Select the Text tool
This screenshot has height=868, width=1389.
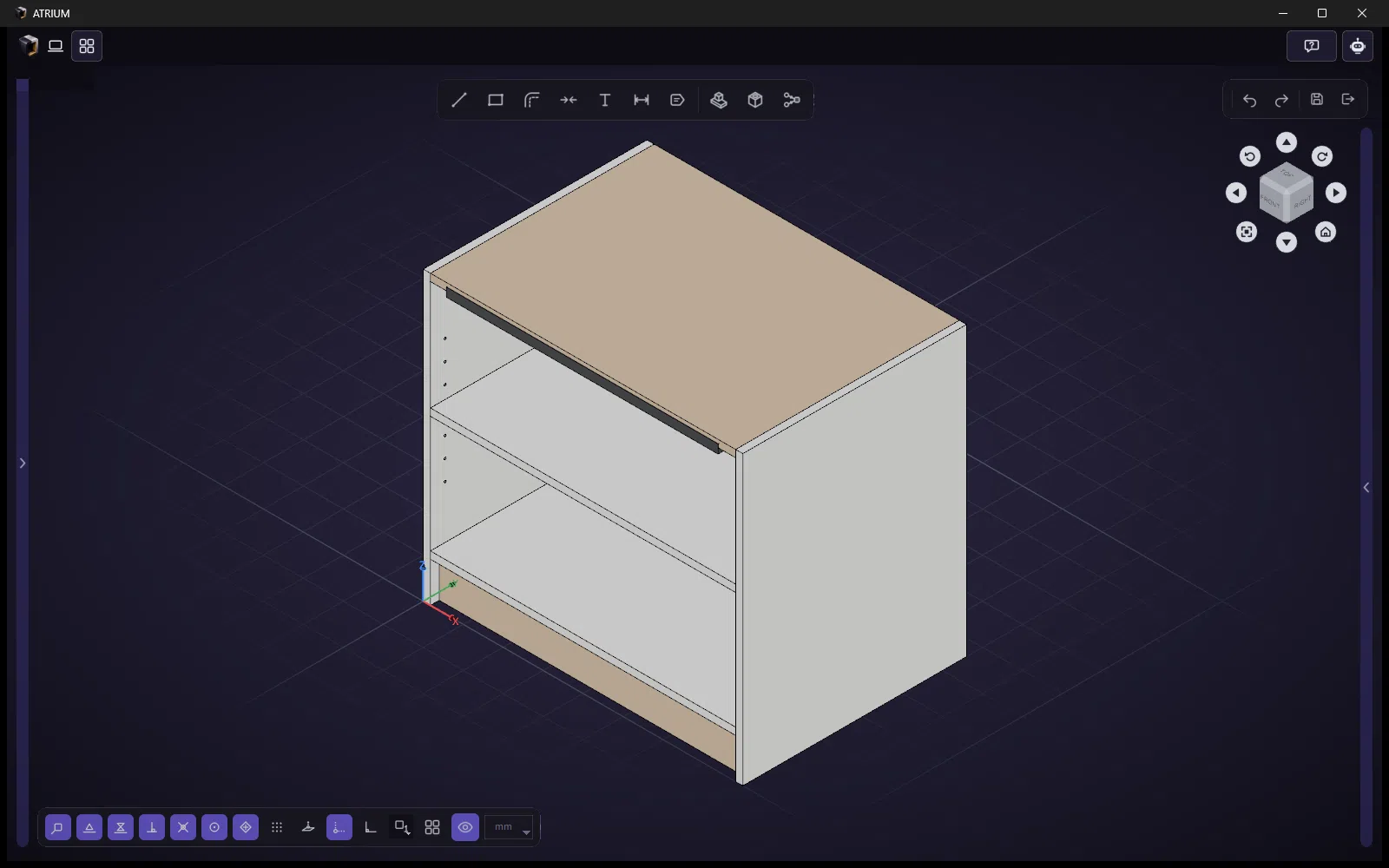click(605, 100)
